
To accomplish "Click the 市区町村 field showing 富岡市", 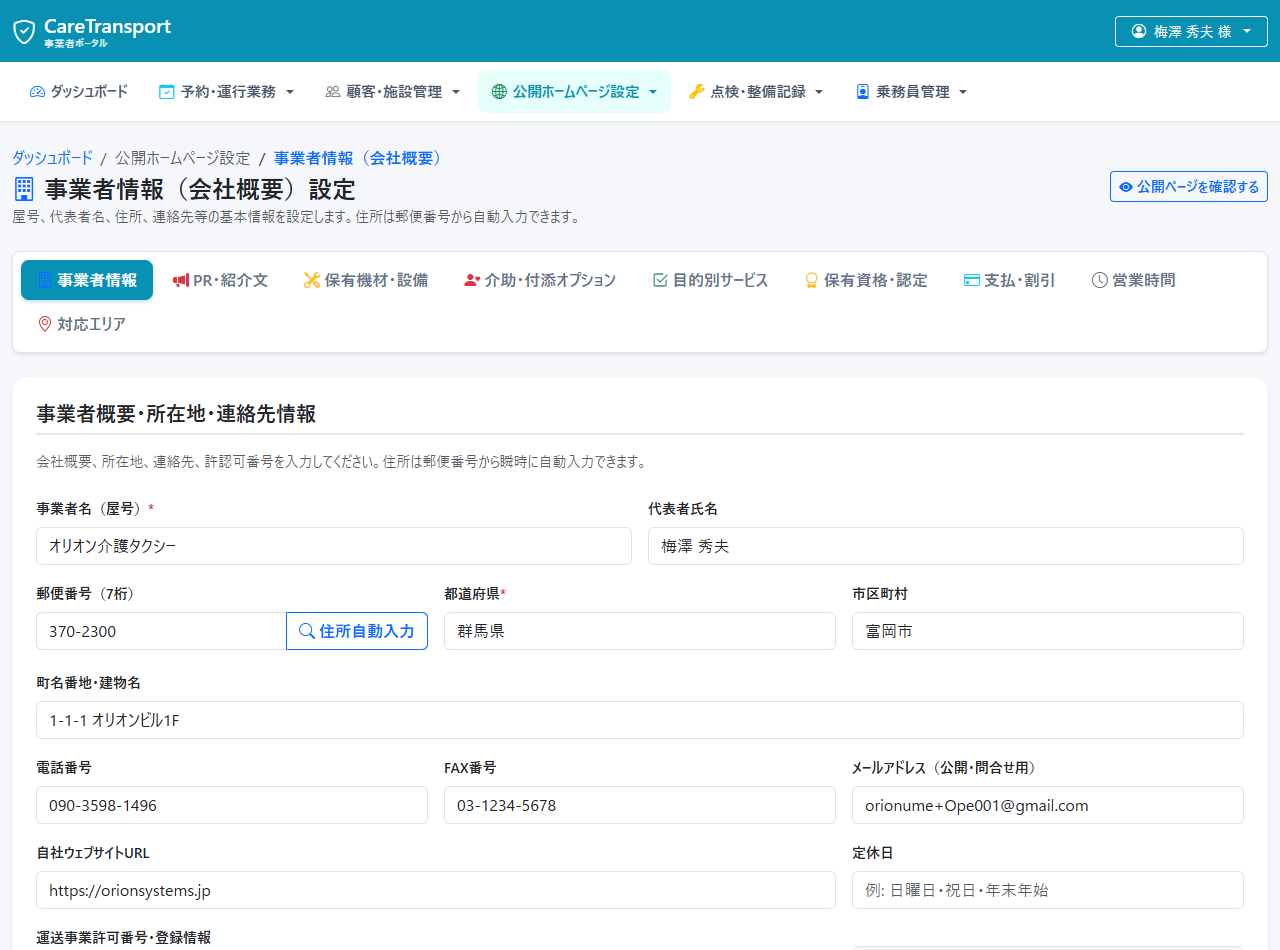I will click(1048, 631).
